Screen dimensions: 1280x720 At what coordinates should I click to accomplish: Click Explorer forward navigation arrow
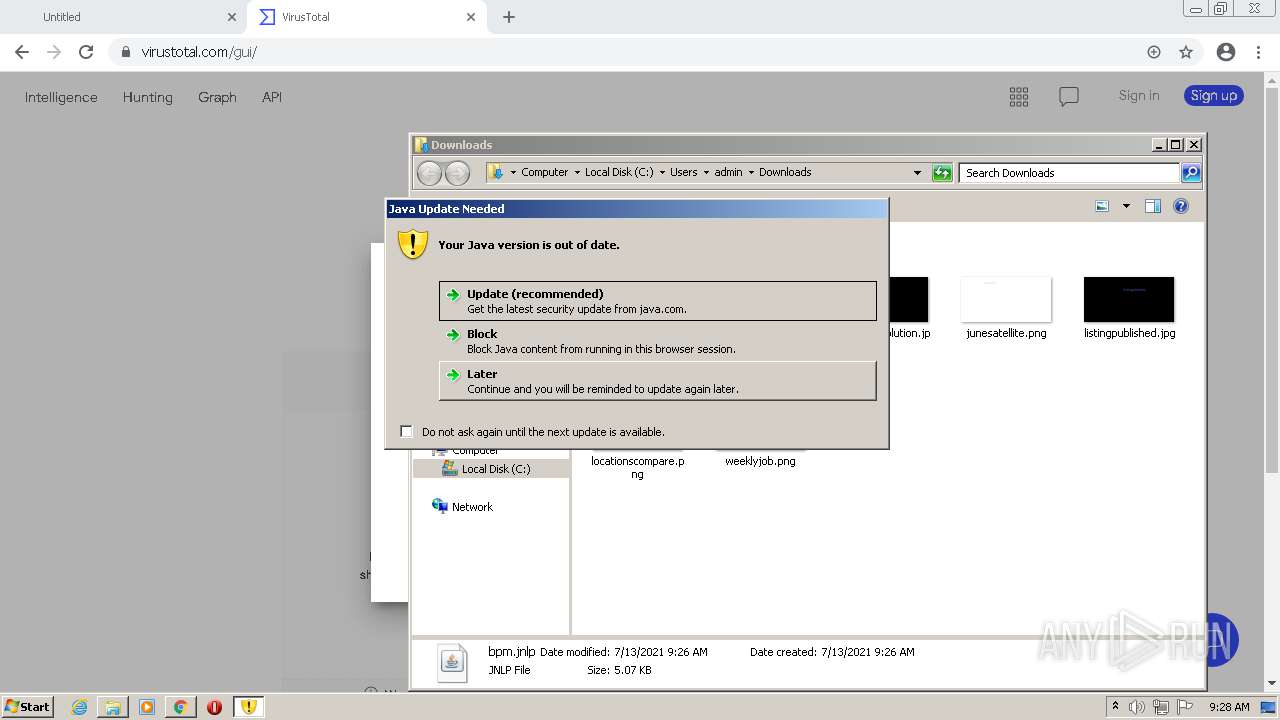pyautogui.click(x=457, y=173)
